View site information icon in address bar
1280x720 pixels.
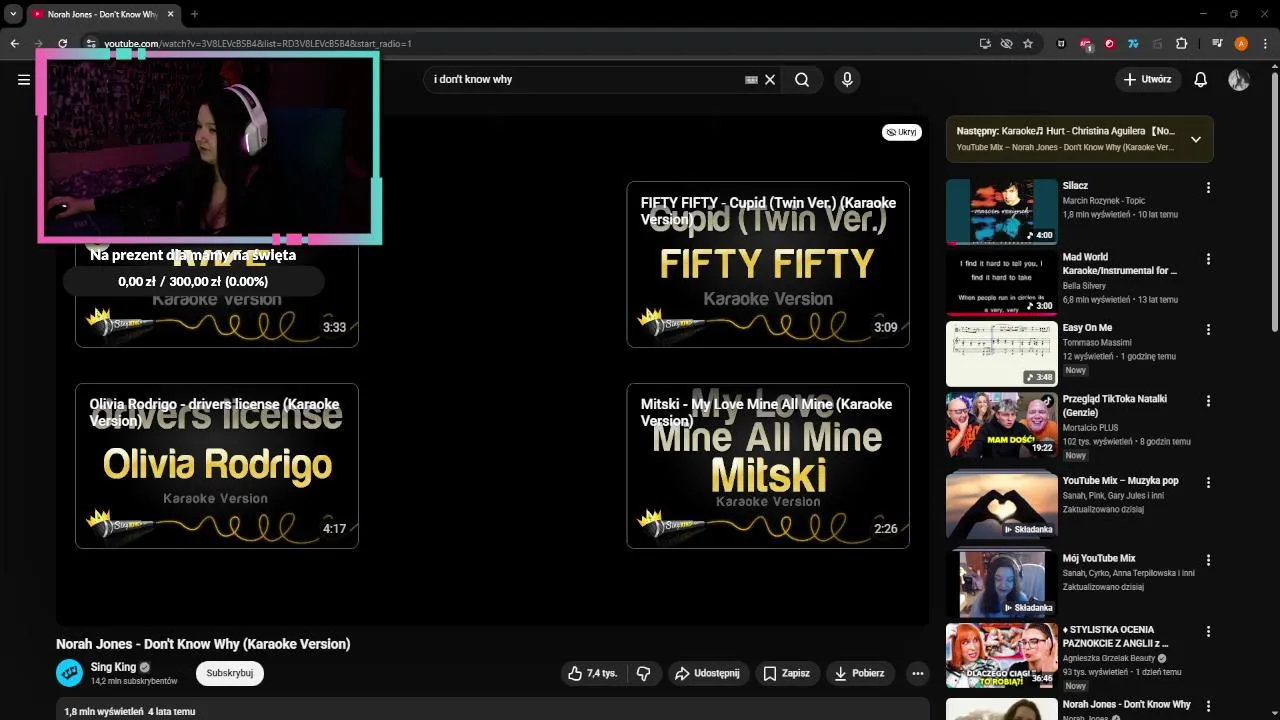tap(90, 43)
